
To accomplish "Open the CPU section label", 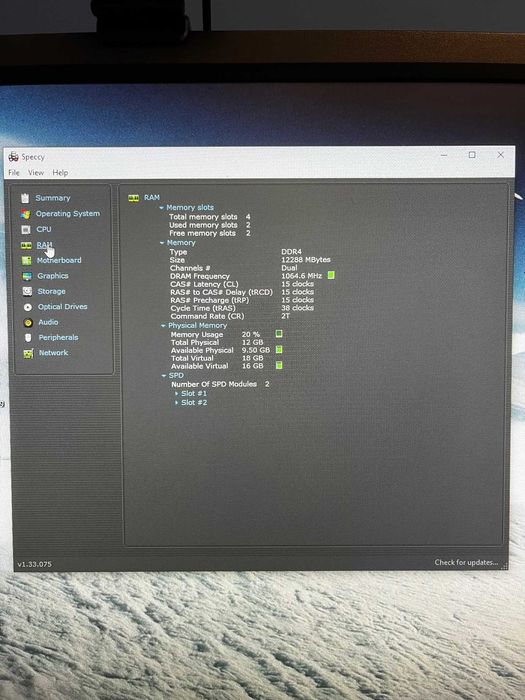I will coord(44,229).
